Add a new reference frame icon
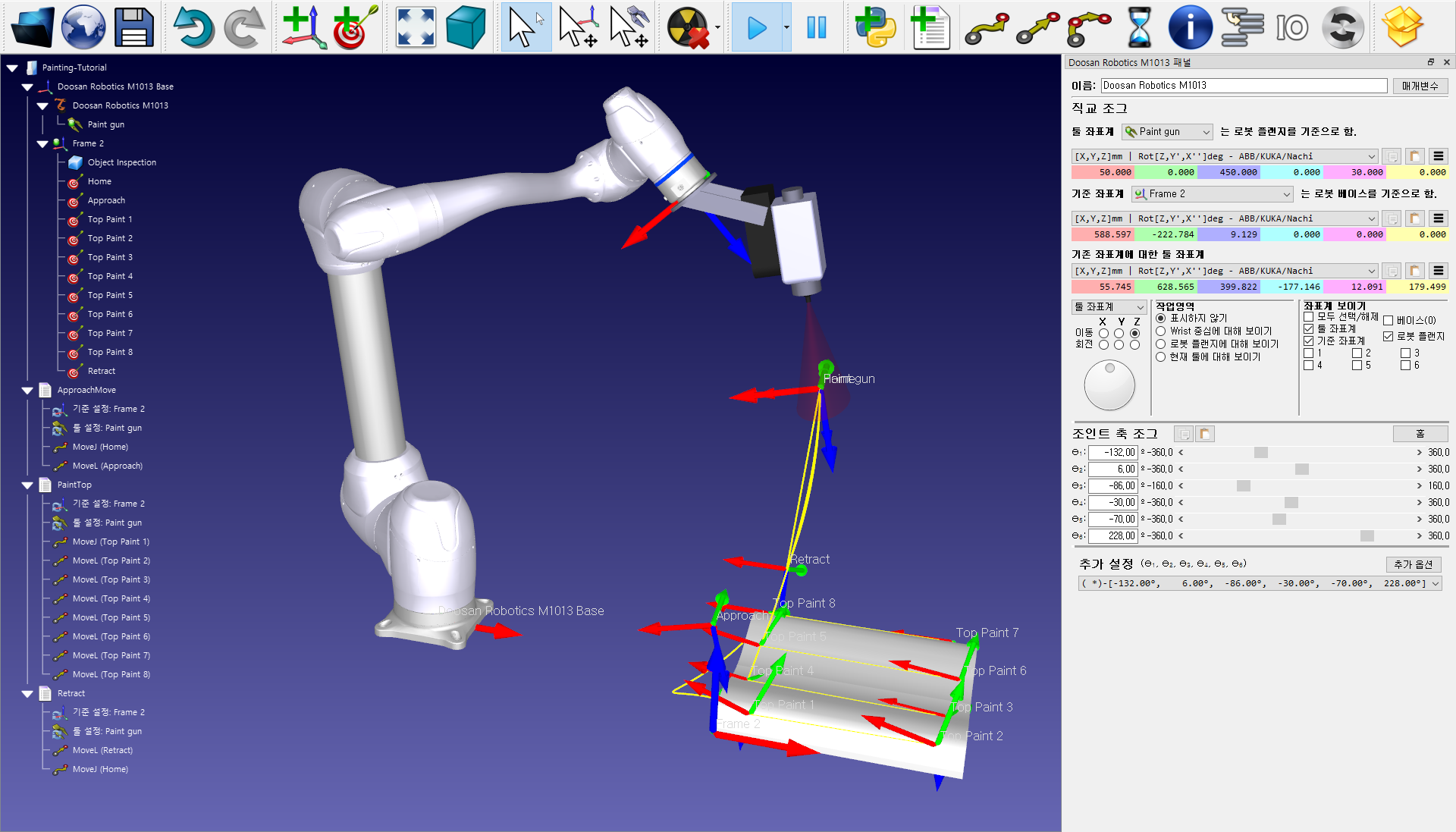The height and width of the screenshot is (832, 1456). coord(303,28)
